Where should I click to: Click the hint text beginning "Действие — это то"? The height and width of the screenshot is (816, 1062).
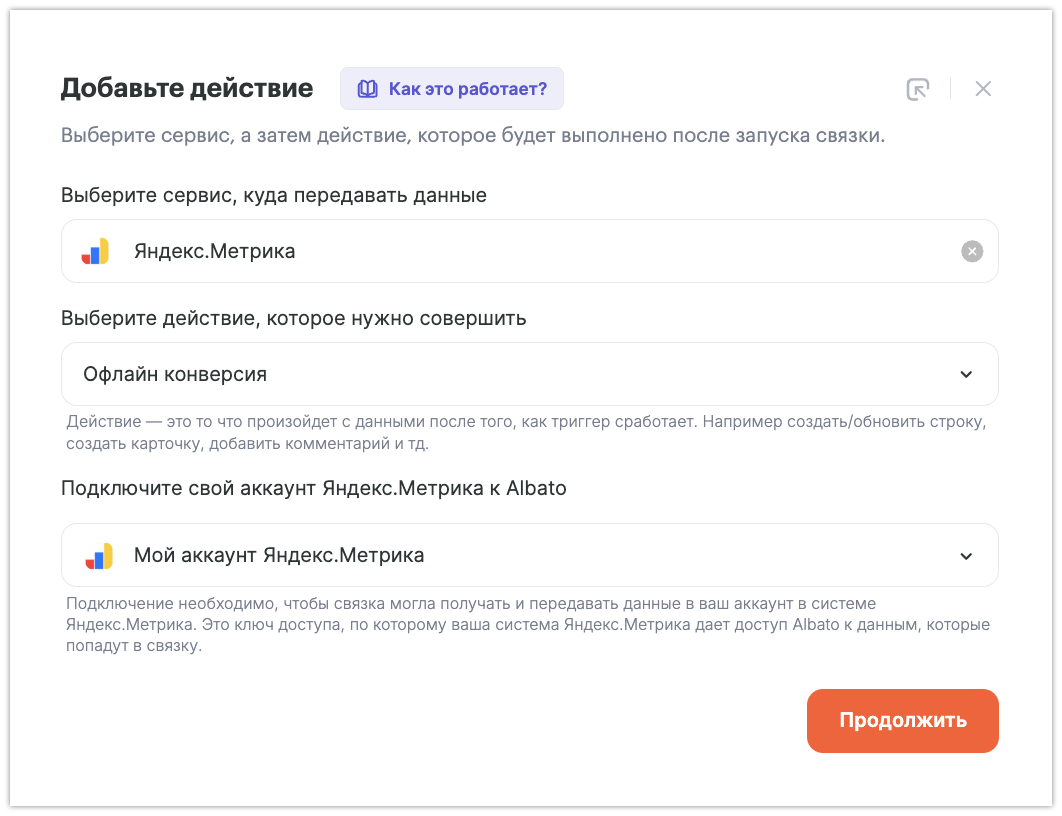coord(527,432)
